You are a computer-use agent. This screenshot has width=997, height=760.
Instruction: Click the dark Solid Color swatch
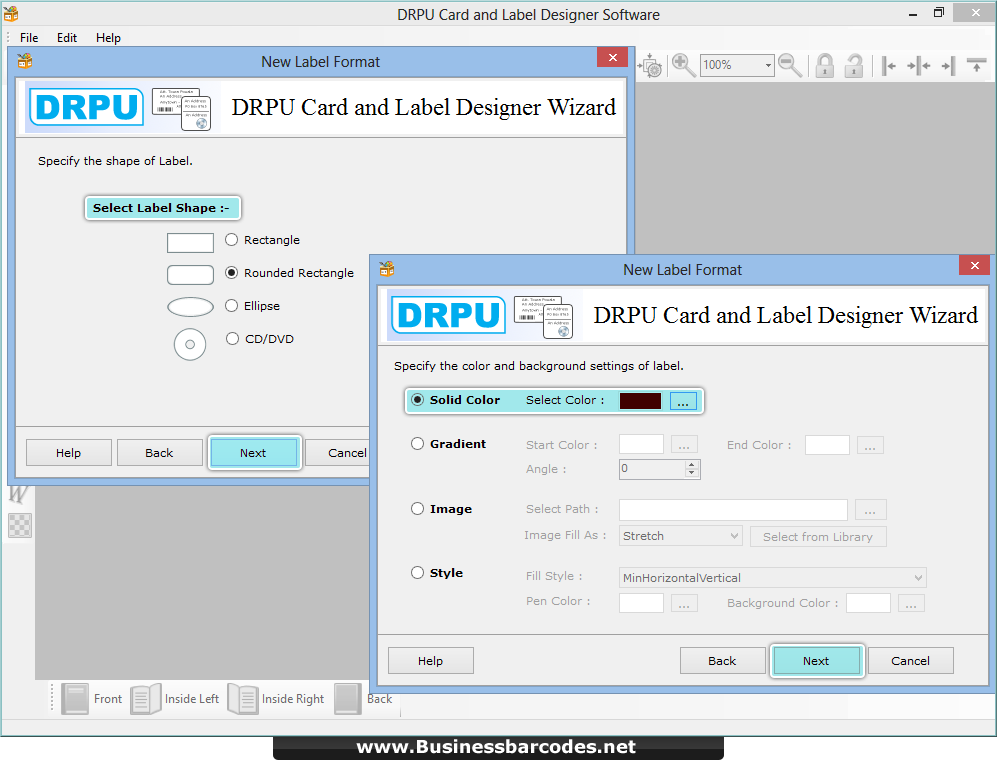click(640, 401)
